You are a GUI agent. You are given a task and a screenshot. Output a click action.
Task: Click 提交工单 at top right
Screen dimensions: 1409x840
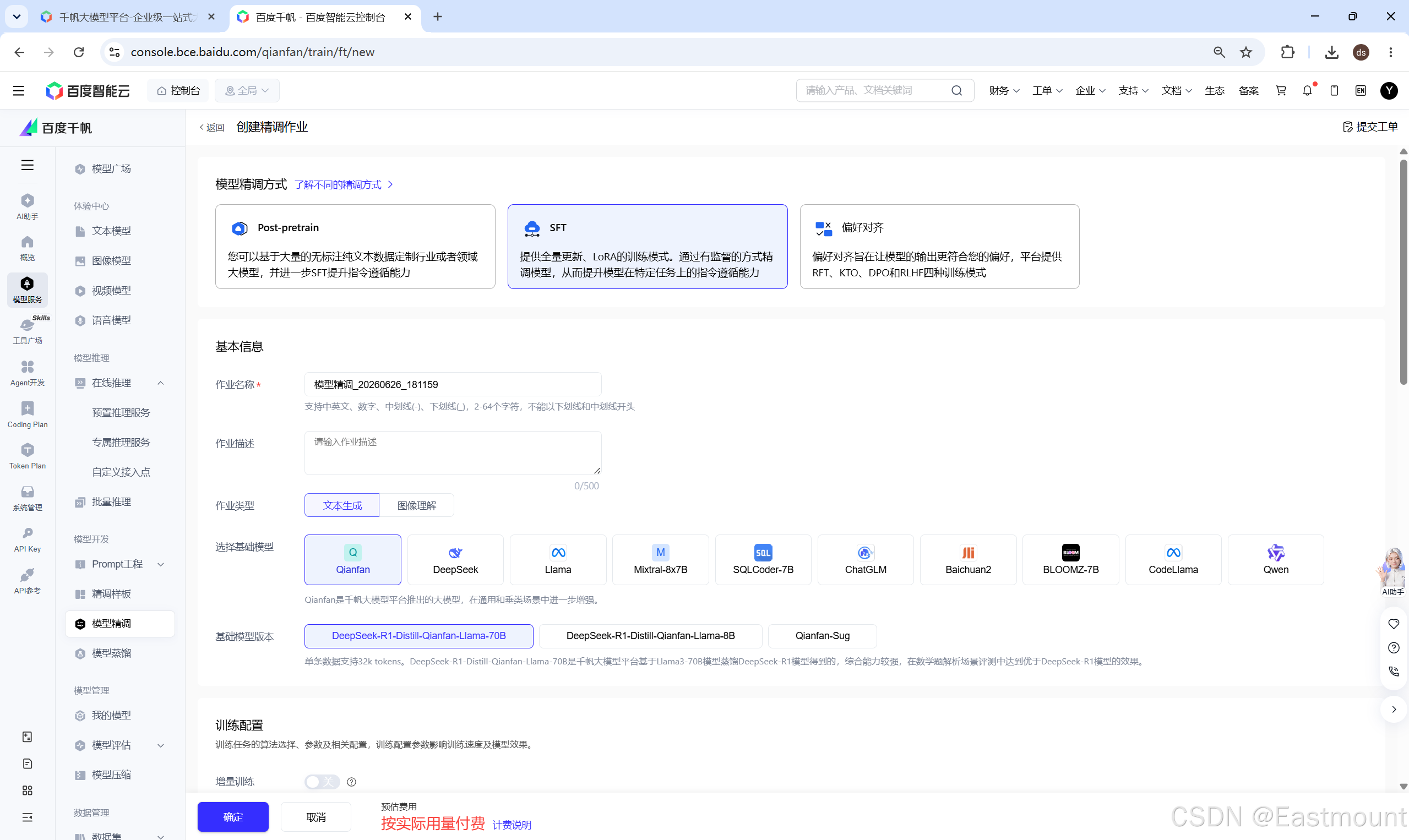tap(1370, 127)
